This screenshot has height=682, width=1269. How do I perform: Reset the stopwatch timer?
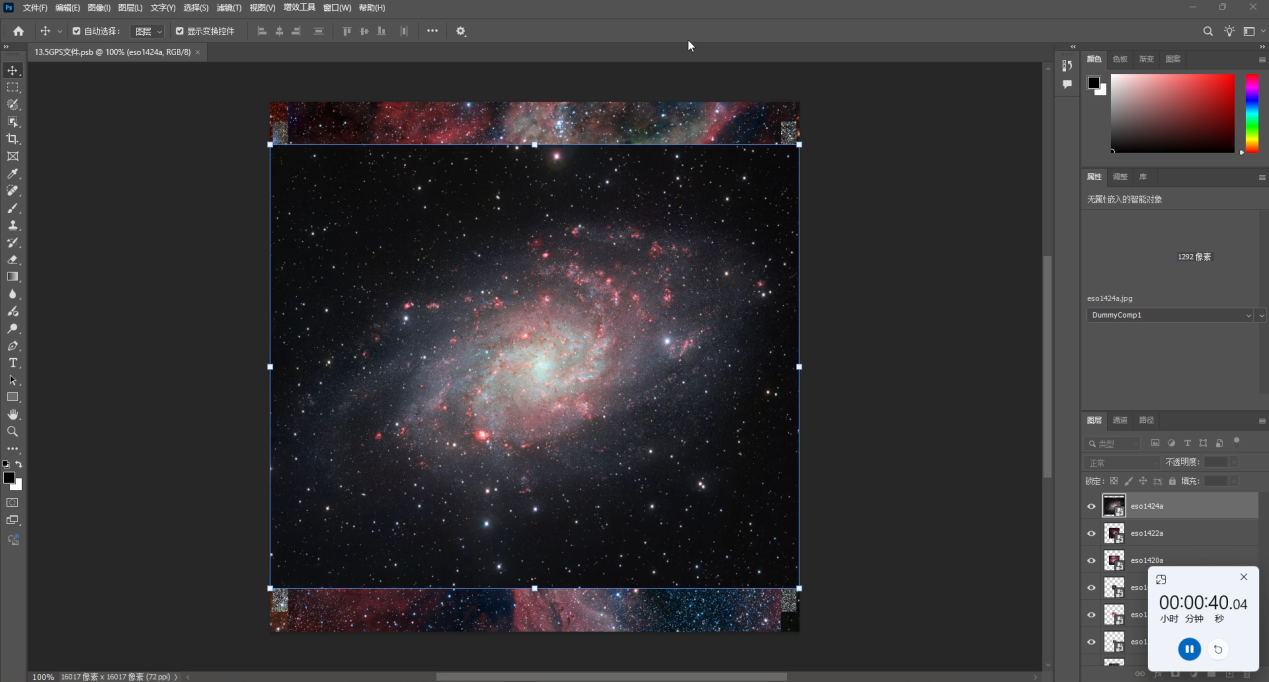(1218, 650)
